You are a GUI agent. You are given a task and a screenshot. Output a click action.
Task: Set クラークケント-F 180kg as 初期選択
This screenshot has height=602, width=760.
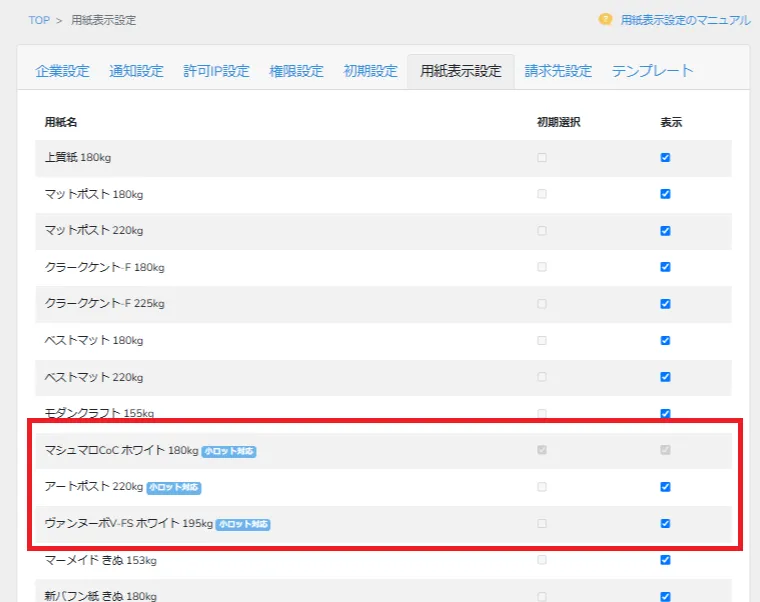[542, 267]
